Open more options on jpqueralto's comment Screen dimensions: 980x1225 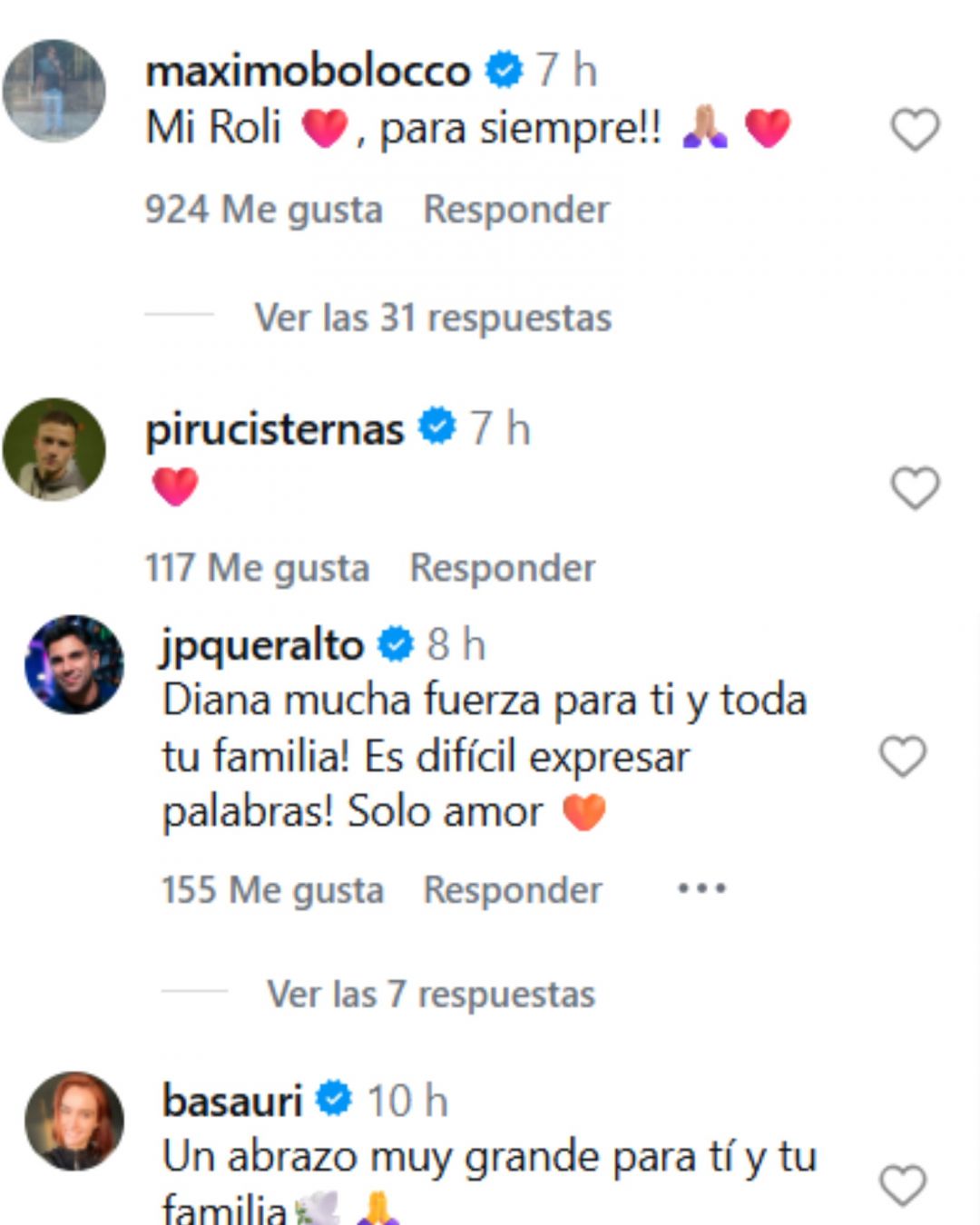(701, 889)
